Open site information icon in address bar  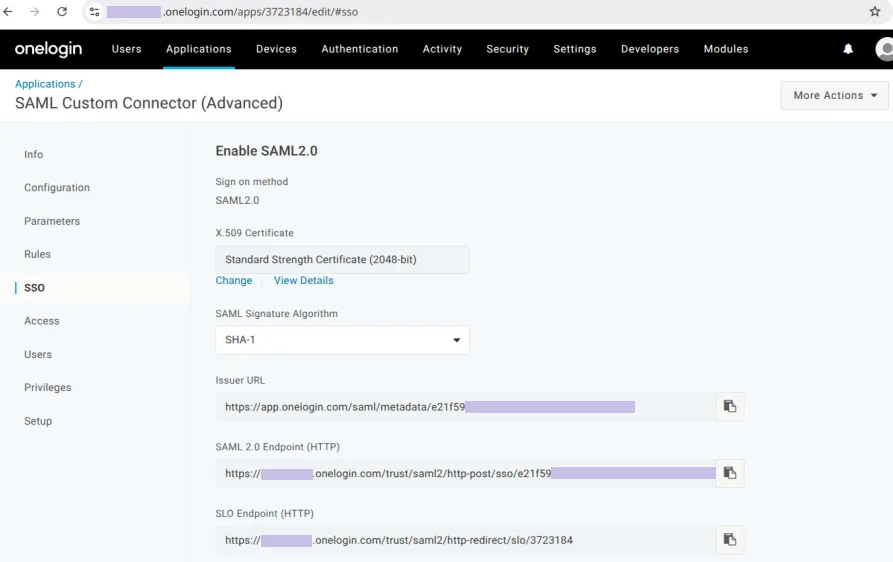(x=95, y=11)
